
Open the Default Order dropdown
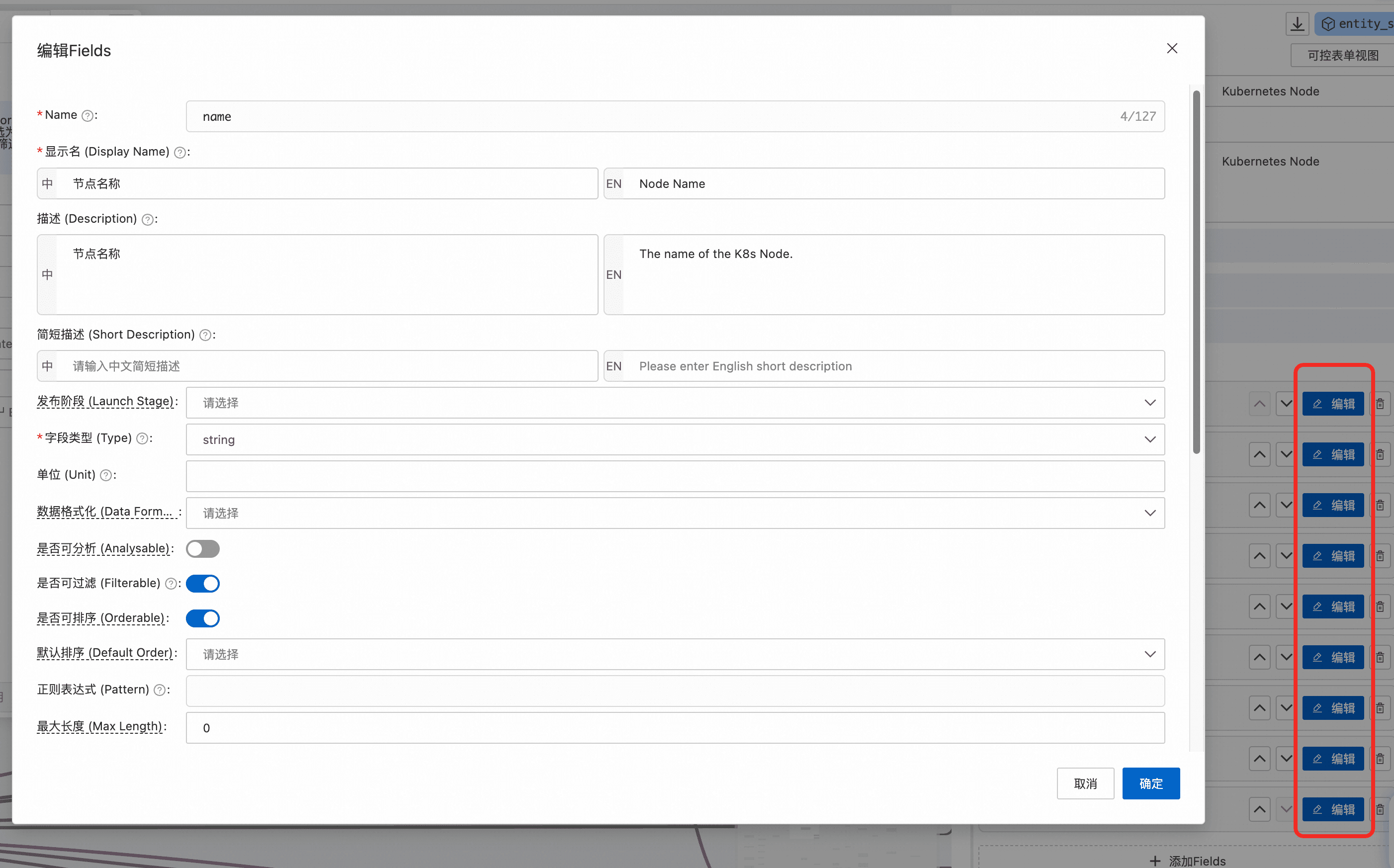pyautogui.click(x=675, y=654)
